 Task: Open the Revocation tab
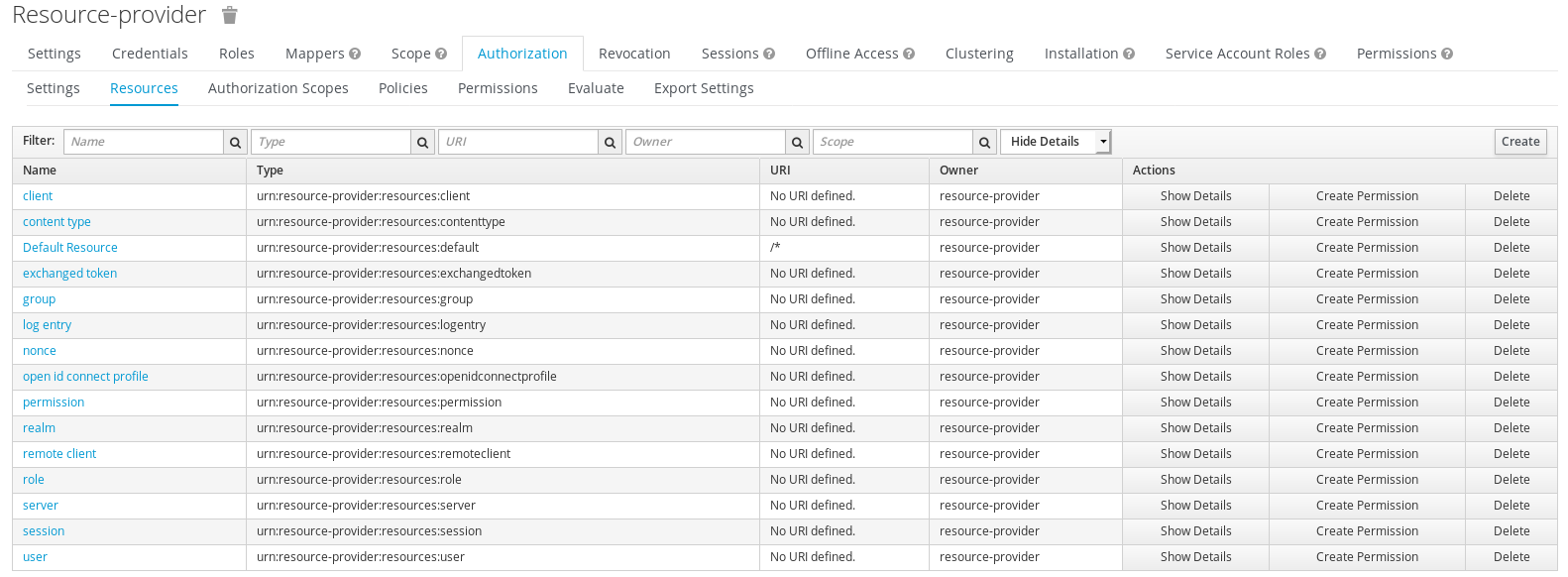634,54
